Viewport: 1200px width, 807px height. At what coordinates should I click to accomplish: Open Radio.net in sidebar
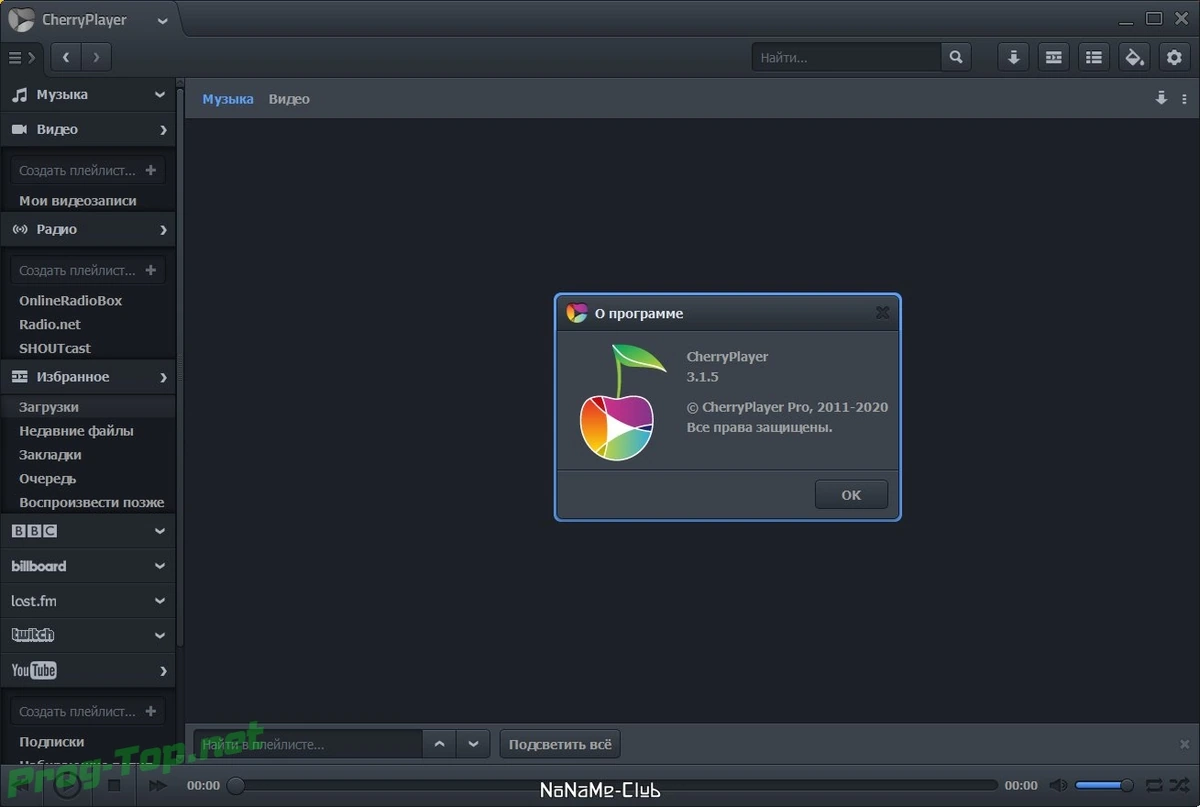click(x=50, y=324)
